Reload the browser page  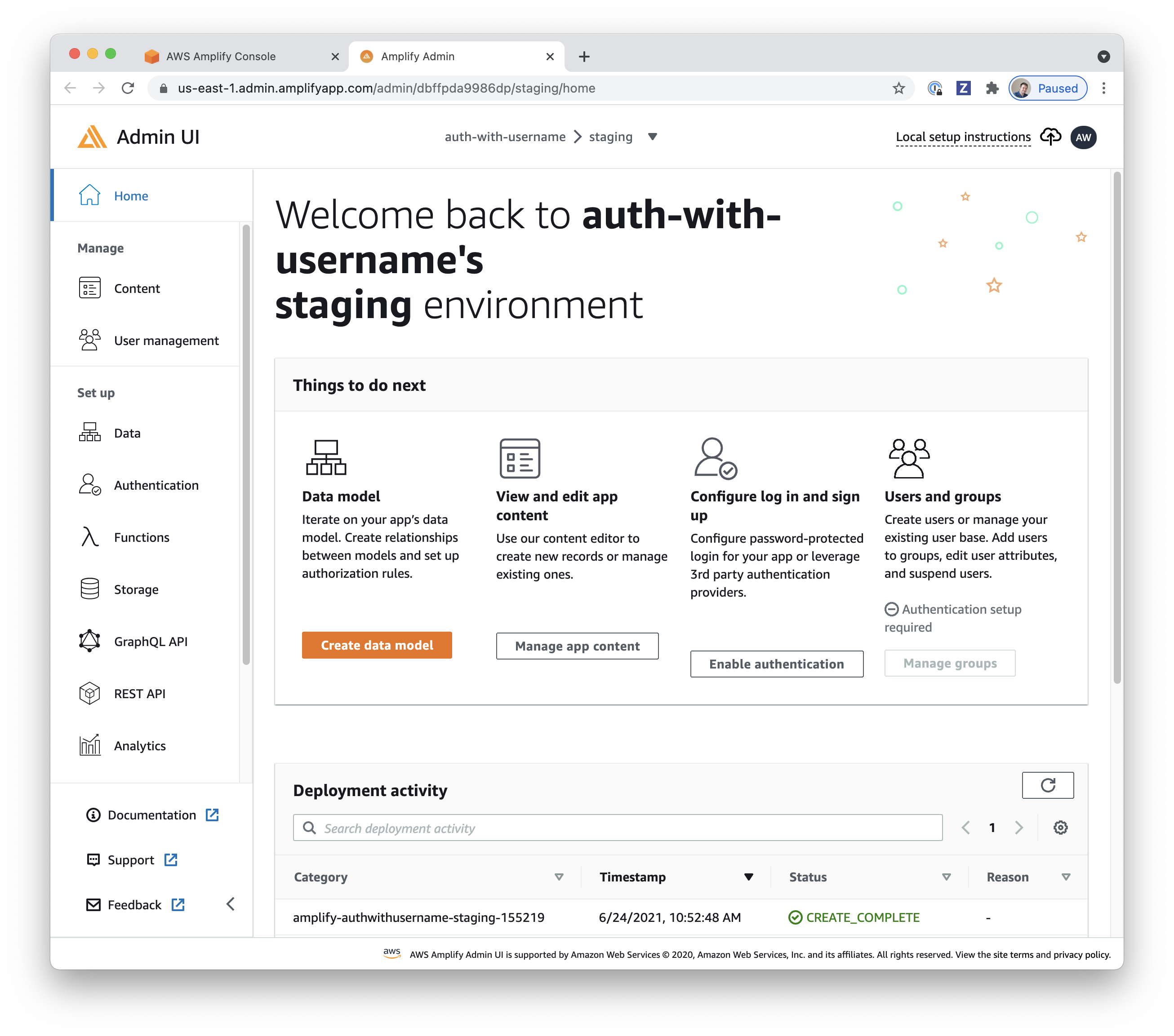(128, 88)
